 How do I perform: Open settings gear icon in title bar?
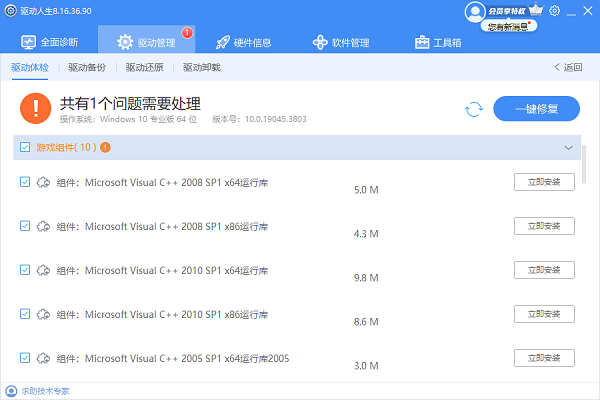pos(554,11)
